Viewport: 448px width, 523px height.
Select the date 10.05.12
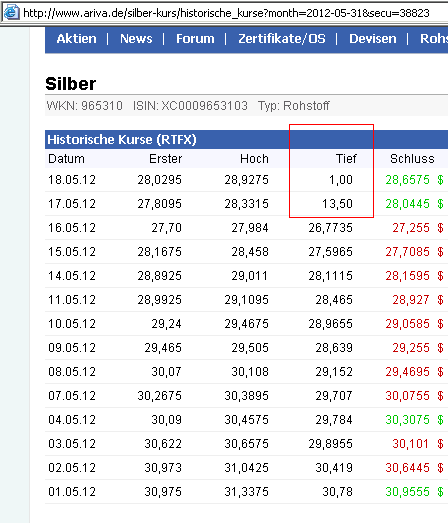(x=72, y=324)
